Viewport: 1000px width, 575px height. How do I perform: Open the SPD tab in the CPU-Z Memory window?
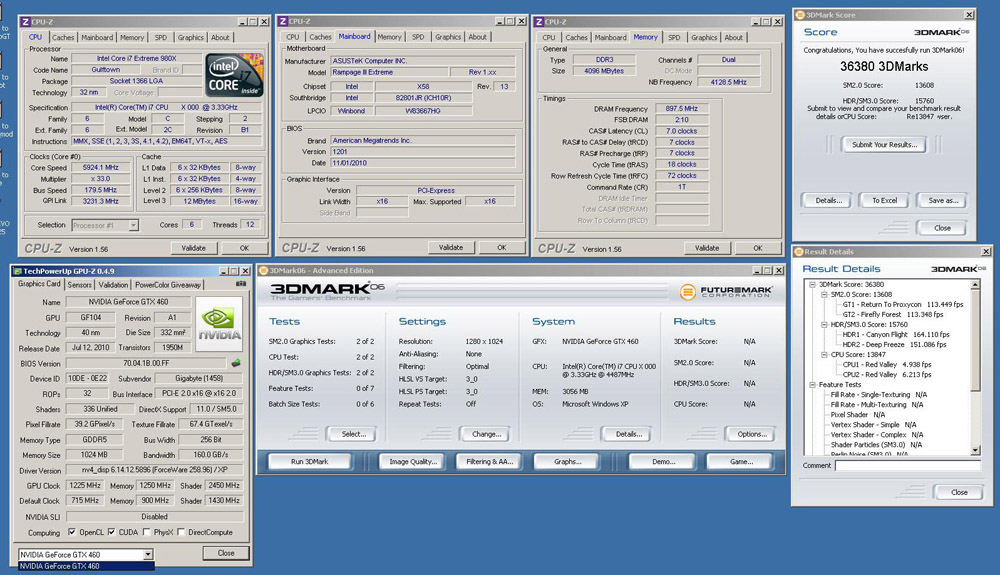click(x=674, y=38)
